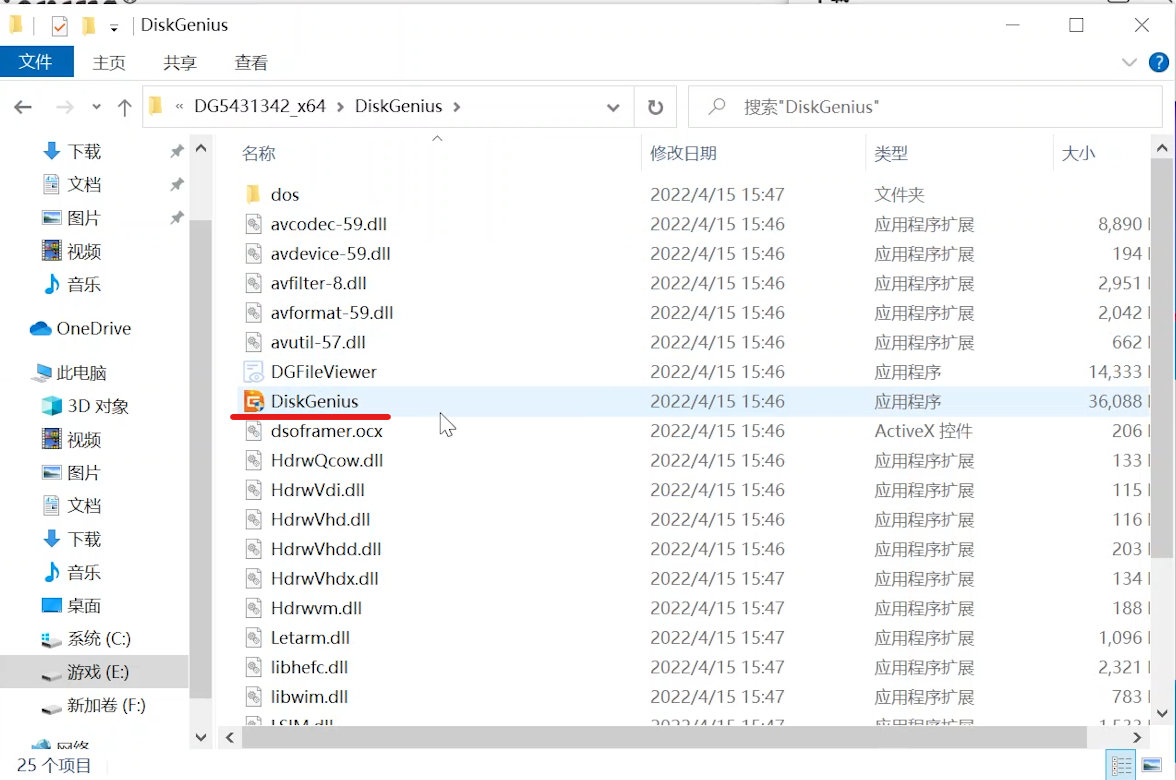This screenshot has width=1176, height=780.
Task: Click the hidden path « overflow chevron
Action: click(x=179, y=106)
